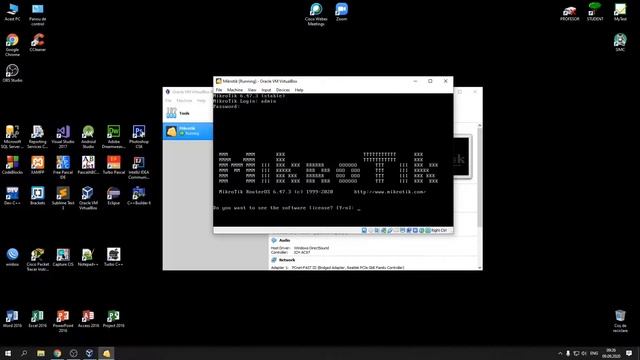The width and height of the screenshot is (640, 360).
Task: Open File Explorer from taskbar
Action: pyautogui.click(x=41, y=353)
